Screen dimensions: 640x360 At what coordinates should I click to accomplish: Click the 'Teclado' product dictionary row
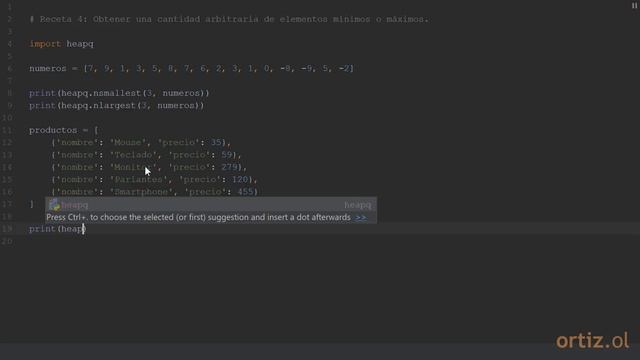[146, 155]
